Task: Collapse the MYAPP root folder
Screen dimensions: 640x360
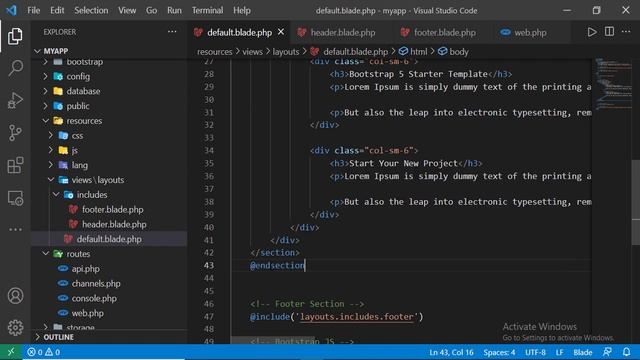Action: pos(56,51)
